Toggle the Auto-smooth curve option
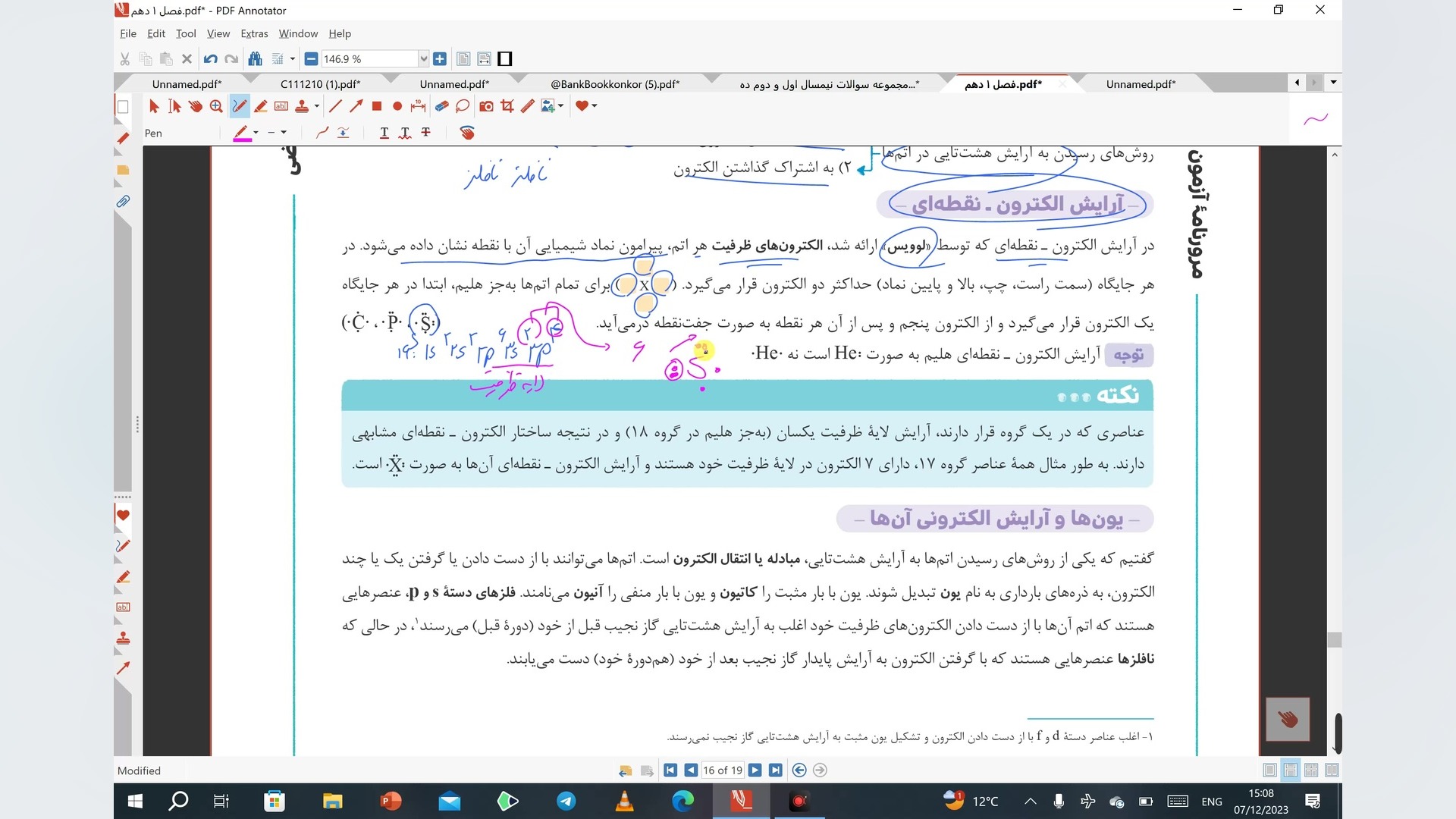The height and width of the screenshot is (819, 1456). click(322, 133)
